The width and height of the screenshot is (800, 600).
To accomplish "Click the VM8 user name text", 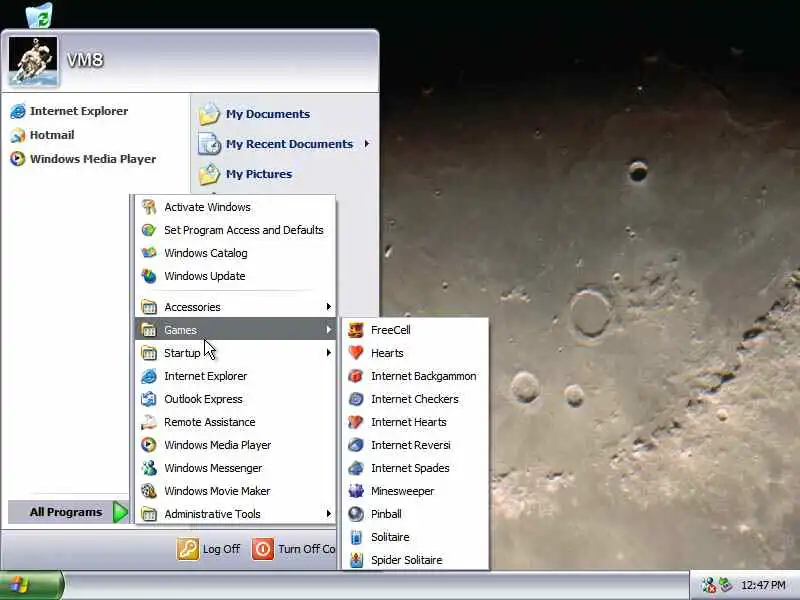I will click(85, 60).
